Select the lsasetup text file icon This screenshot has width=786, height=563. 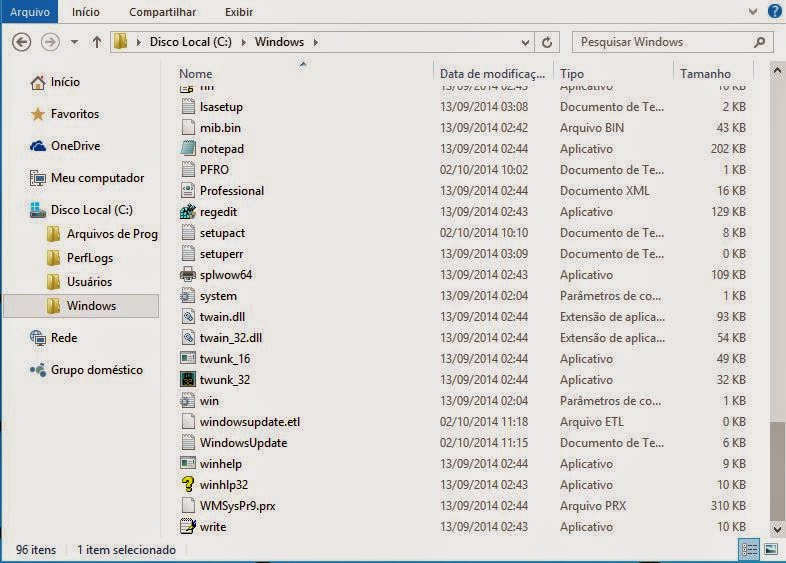188,106
